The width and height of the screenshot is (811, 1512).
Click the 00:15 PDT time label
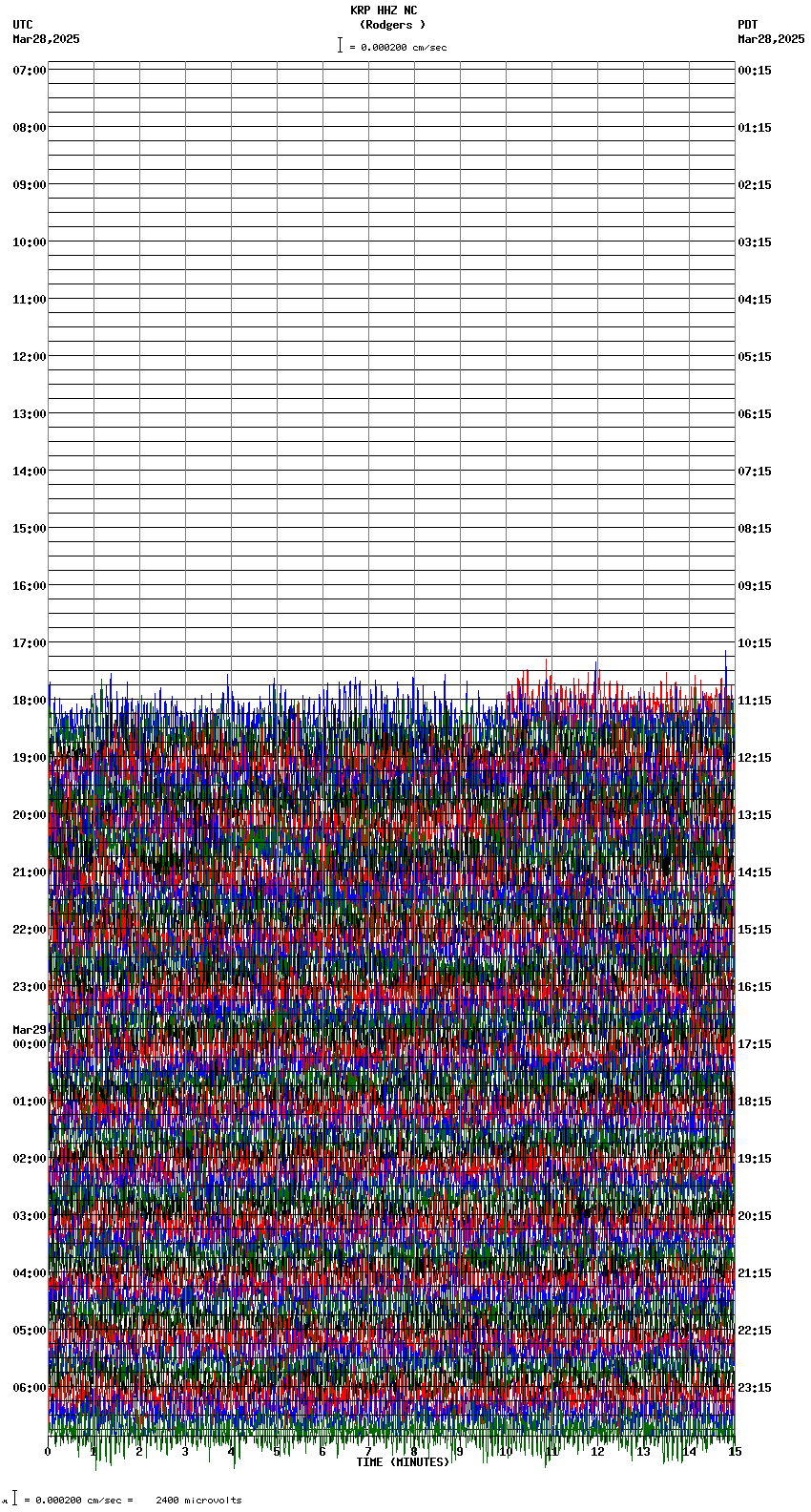pyautogui.click(x=755, y=71)
